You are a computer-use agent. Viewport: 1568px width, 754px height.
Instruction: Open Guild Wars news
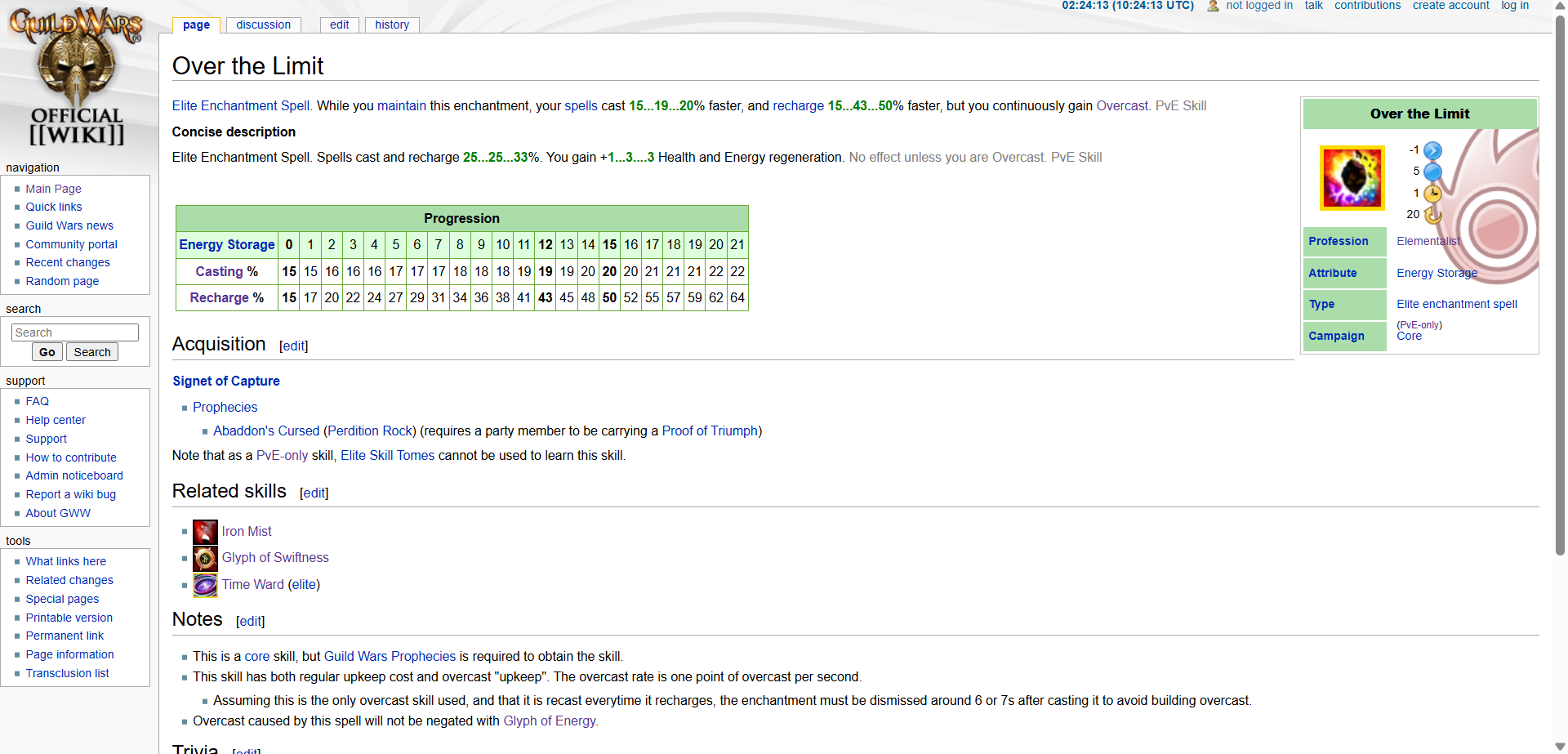69,225
